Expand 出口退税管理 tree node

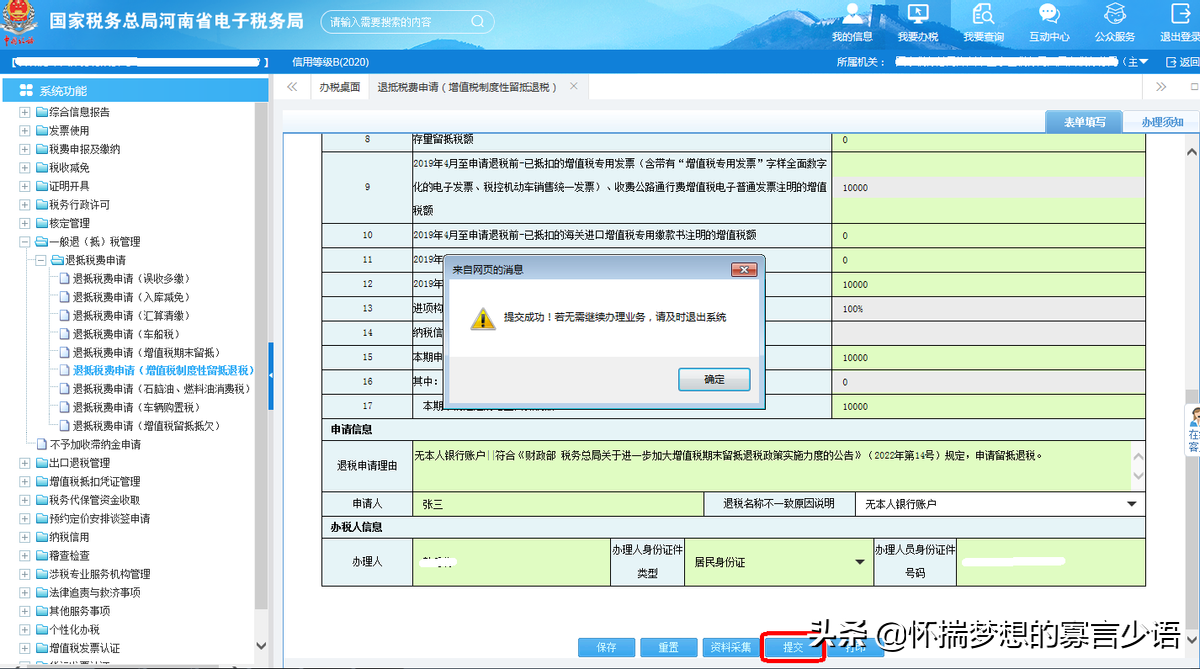click(24, 463)
